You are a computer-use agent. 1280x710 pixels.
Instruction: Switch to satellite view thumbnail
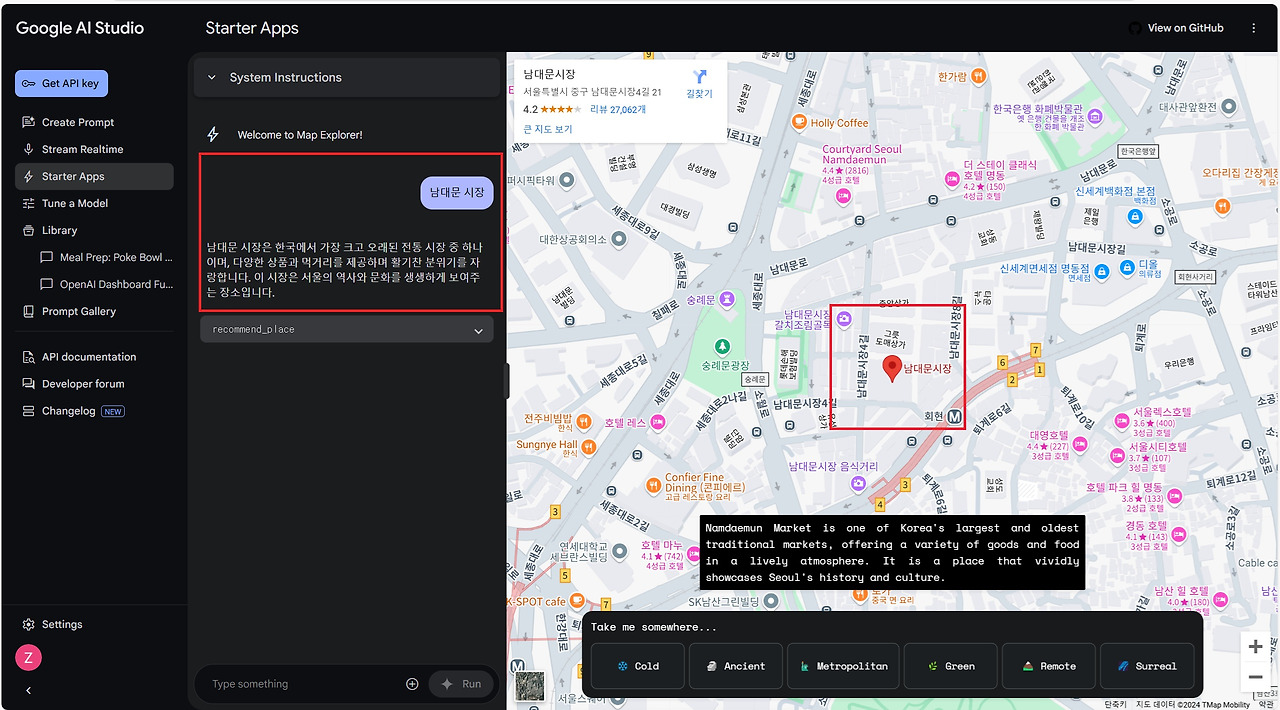click(x=530, y=686)
